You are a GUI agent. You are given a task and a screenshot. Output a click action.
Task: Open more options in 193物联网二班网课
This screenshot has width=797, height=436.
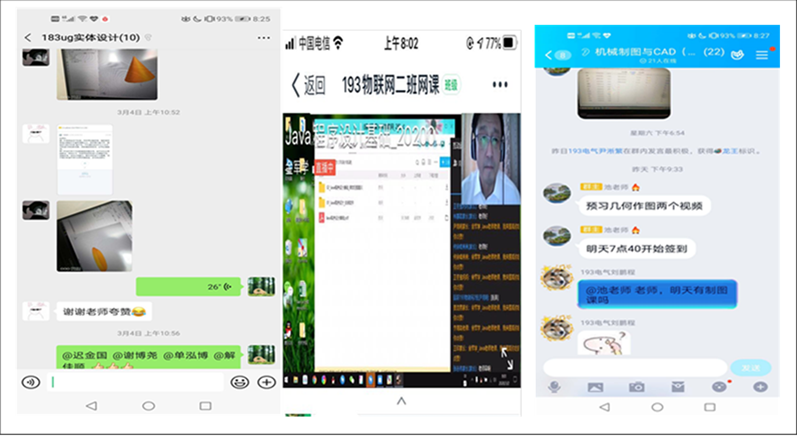500,84
